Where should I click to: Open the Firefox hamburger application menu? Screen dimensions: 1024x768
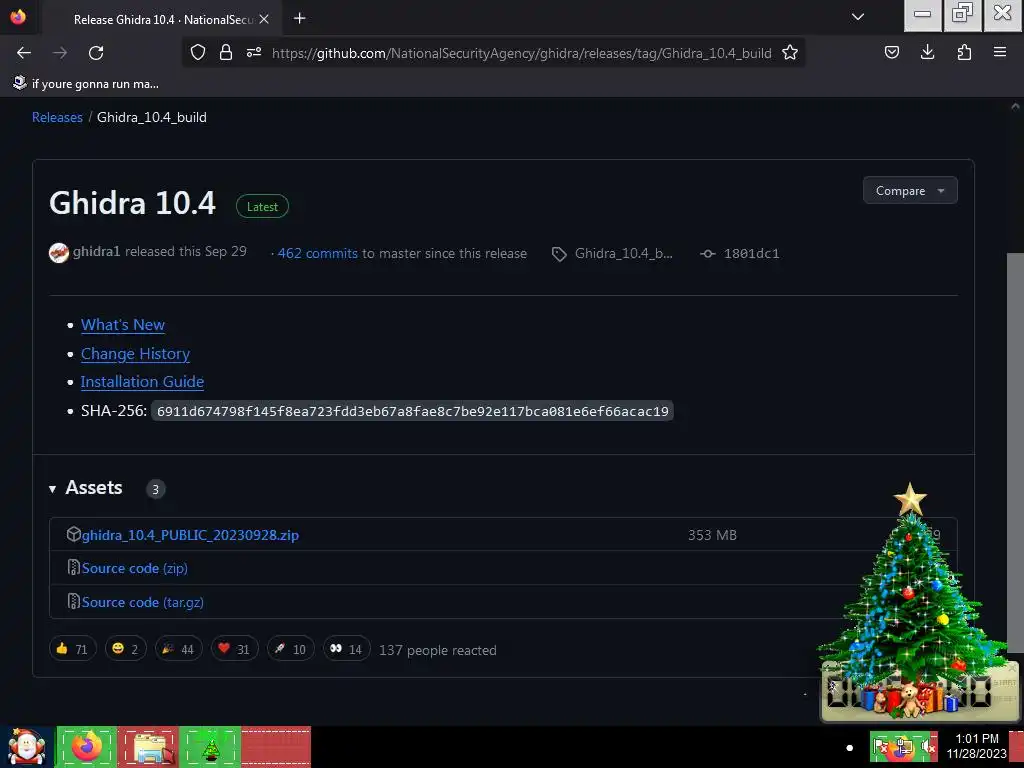pyautogui.click(x=1000, y=52)
